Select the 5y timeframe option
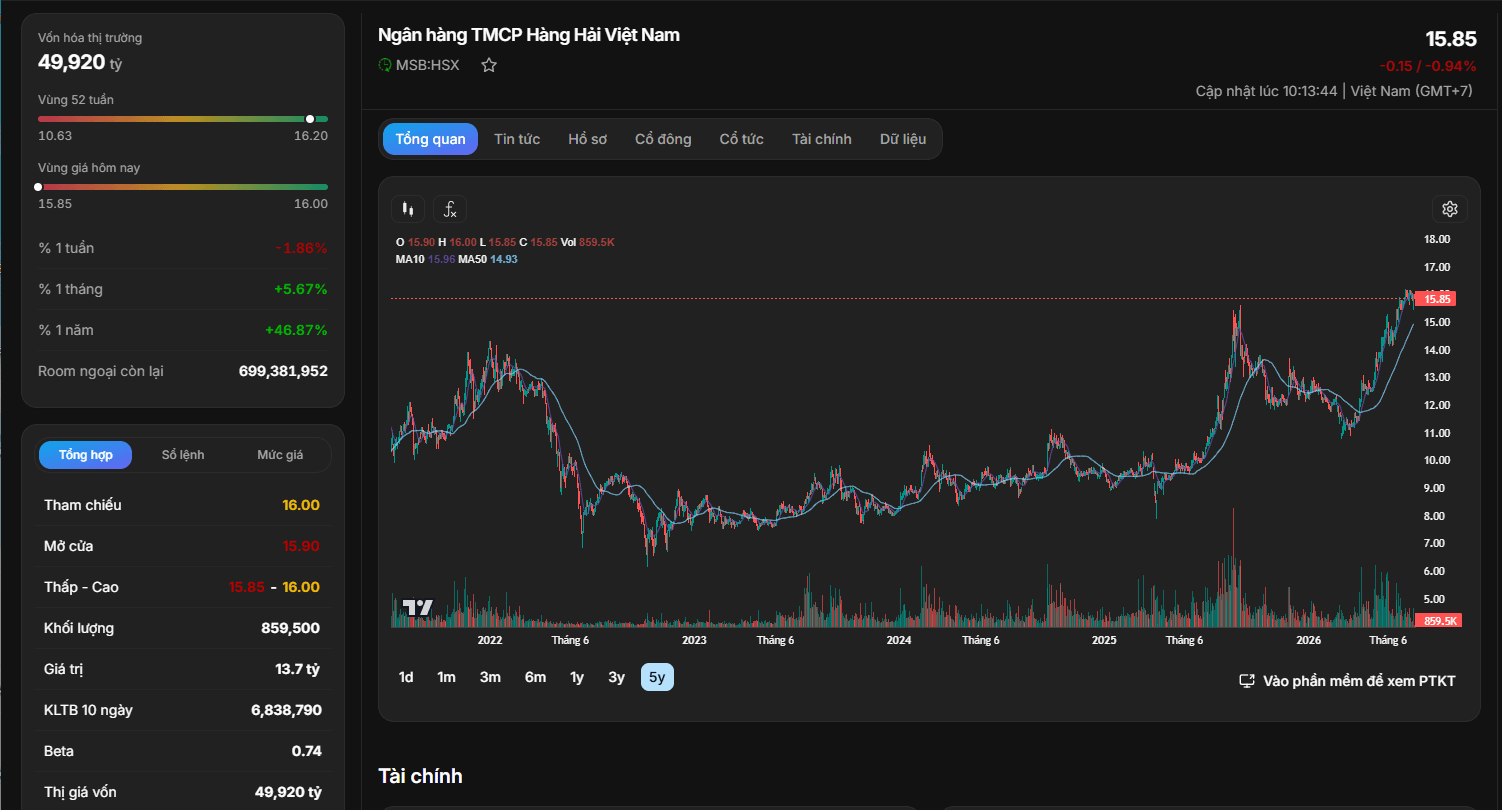The width and height of the screenshot is (1502, 810). click(657, 677)
